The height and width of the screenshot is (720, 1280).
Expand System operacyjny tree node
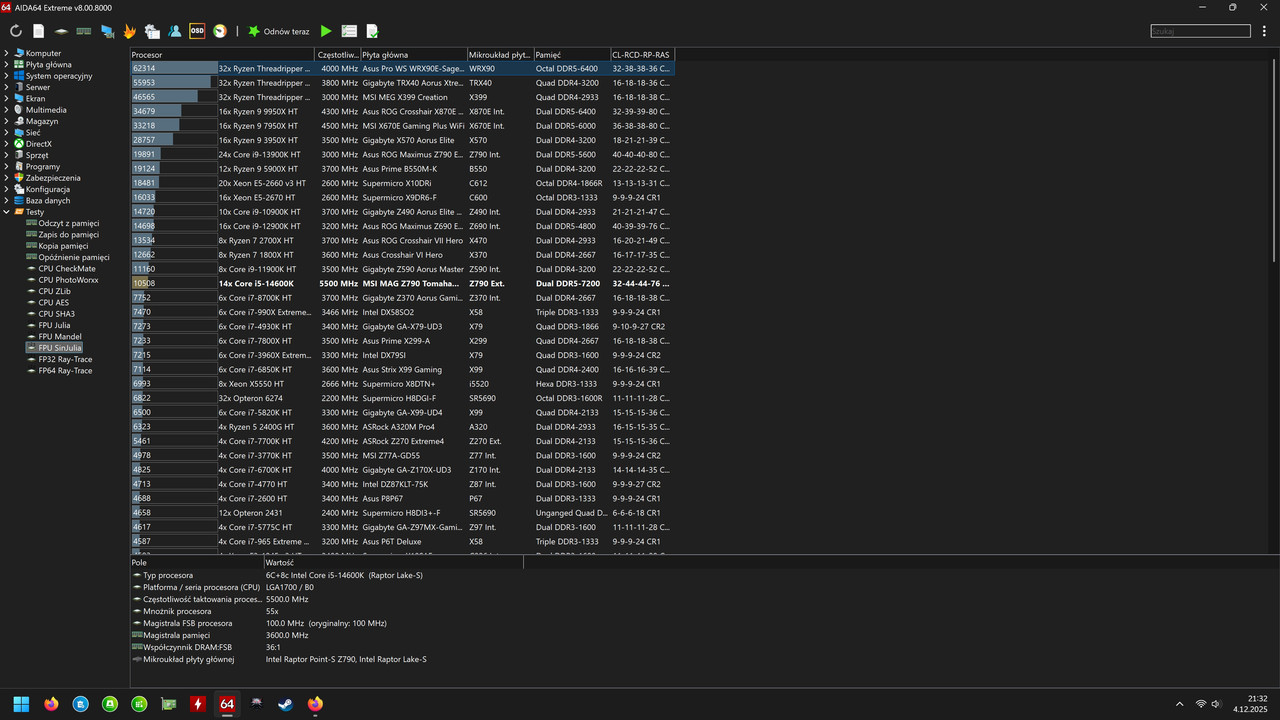pyautogui.click(x=7, y=76)
